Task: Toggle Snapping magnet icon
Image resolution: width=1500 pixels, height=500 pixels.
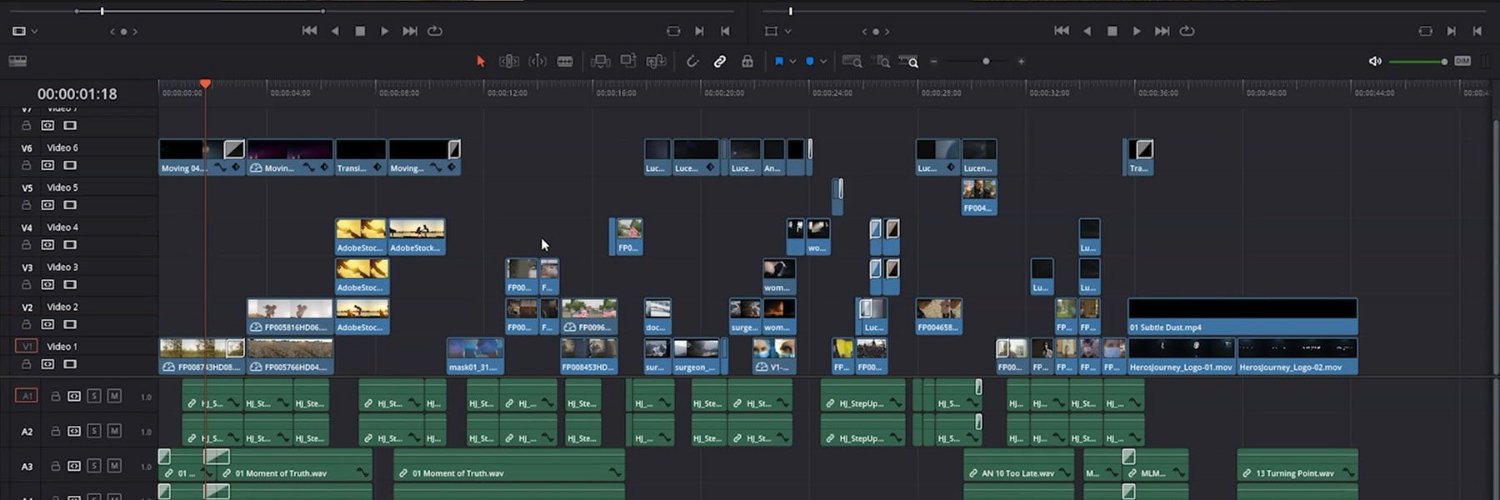Action: (691, 61)
